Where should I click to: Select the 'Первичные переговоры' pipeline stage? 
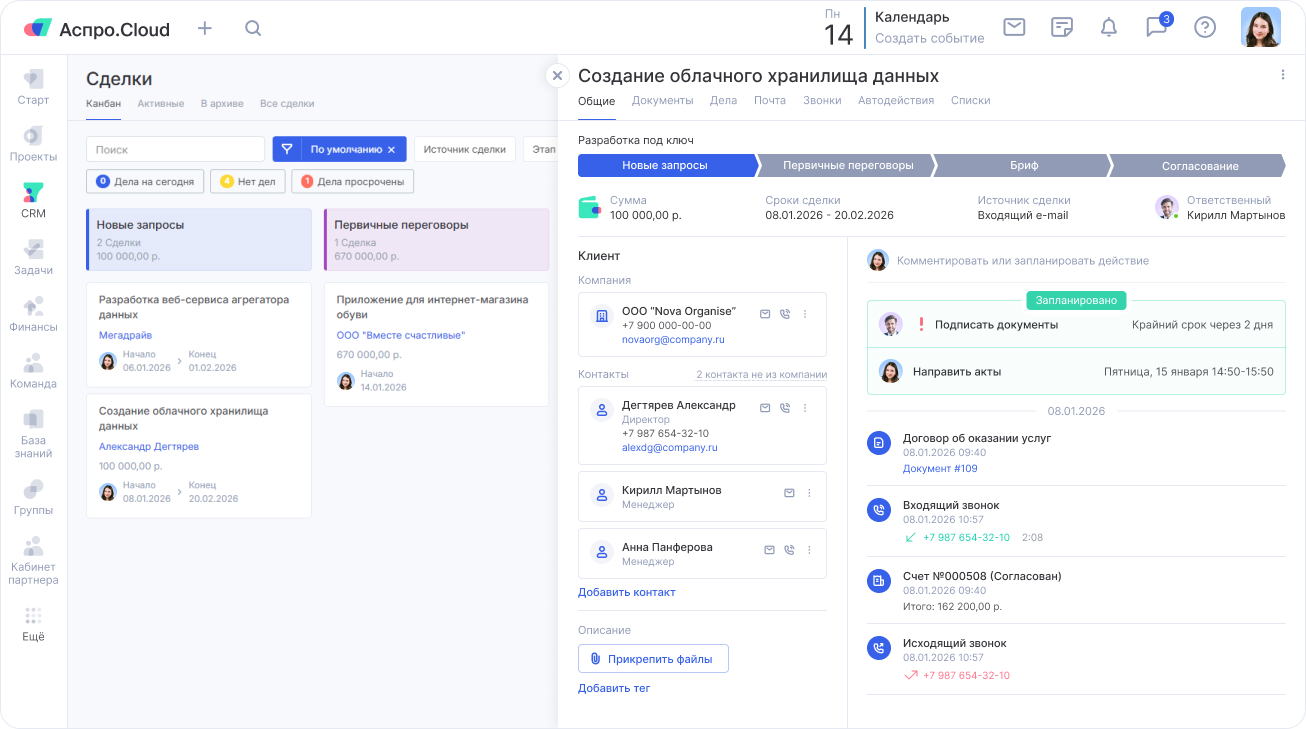pos(847,166)
